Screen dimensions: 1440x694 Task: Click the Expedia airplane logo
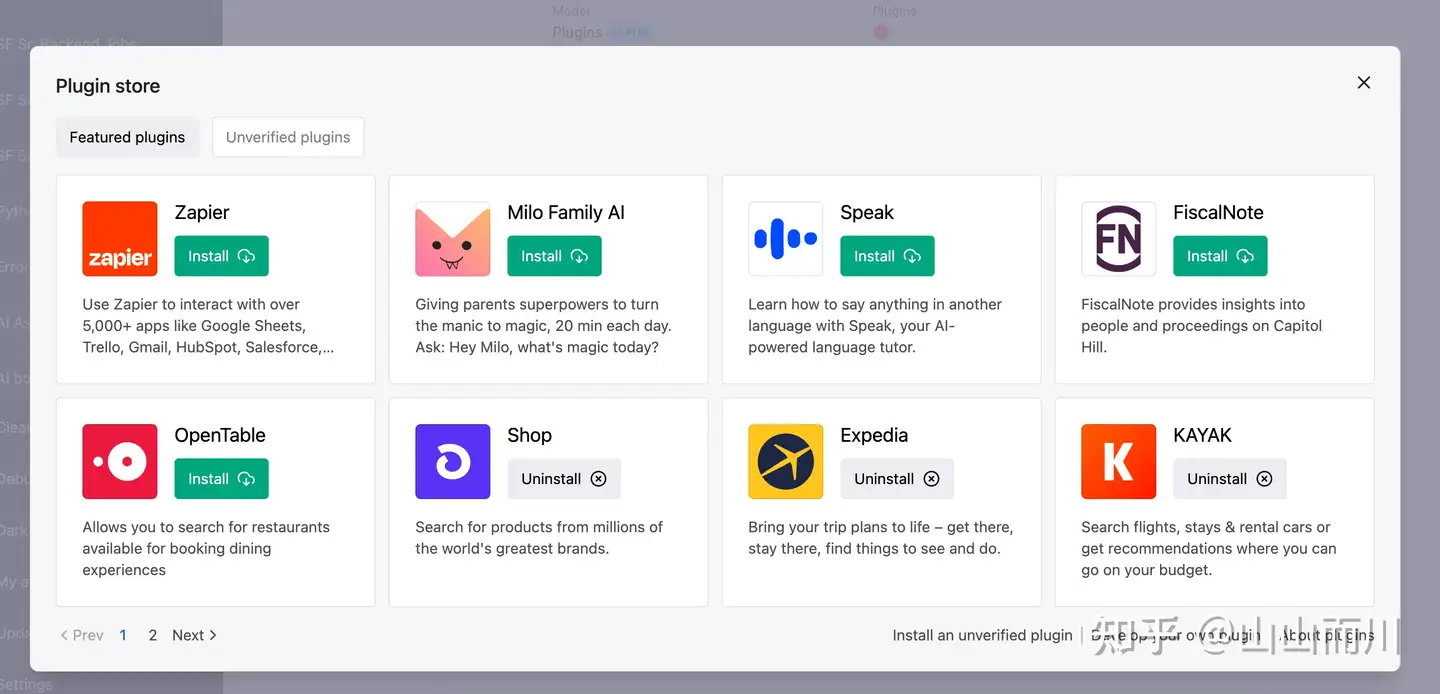786,462
